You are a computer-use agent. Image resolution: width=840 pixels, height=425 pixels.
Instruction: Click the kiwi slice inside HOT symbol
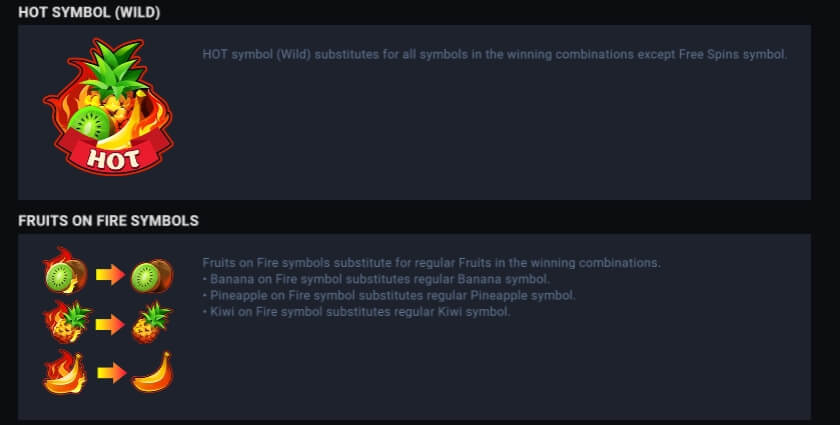click(x=90, y=122)
